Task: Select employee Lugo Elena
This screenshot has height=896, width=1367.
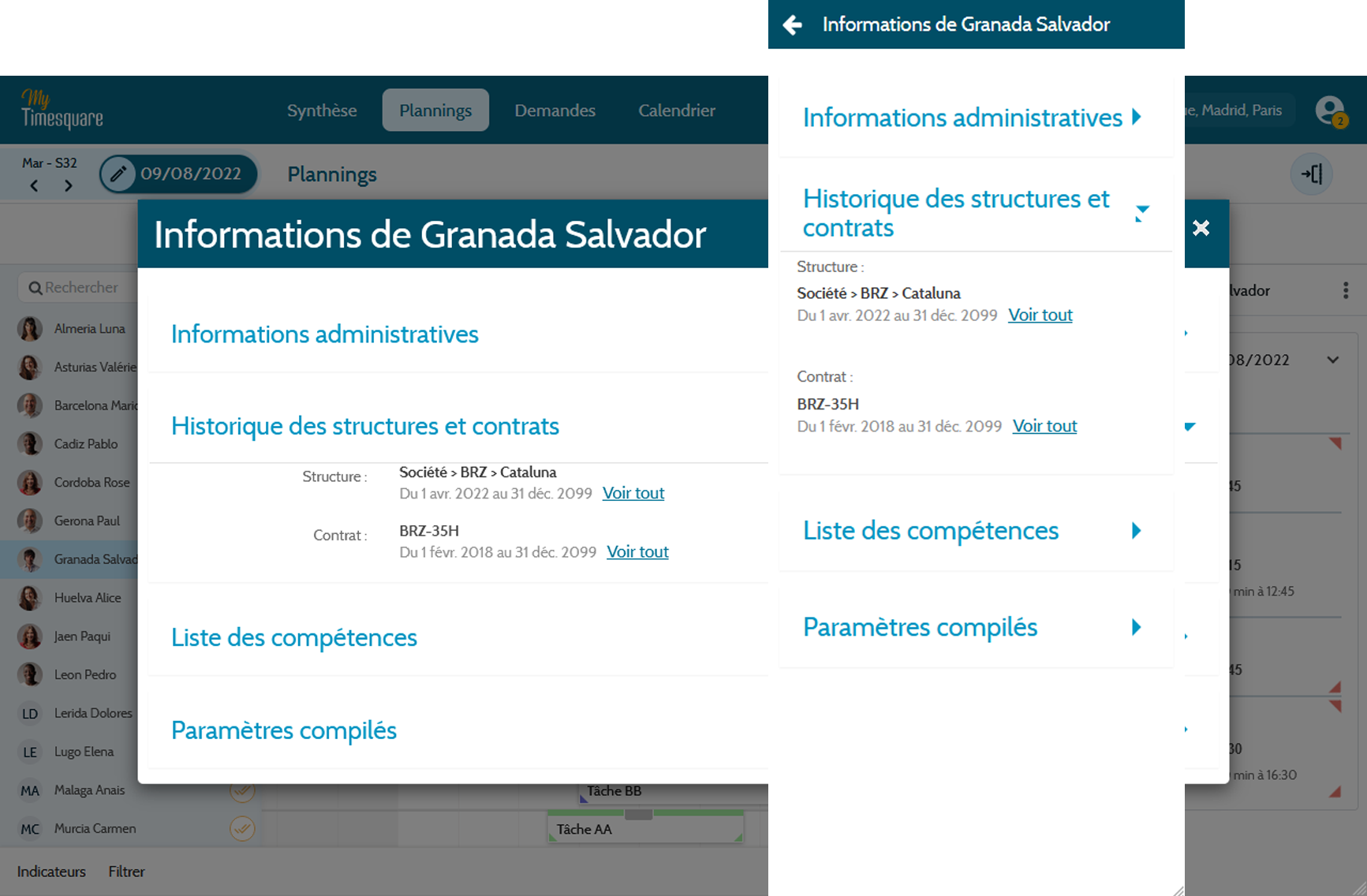Action: tap(69, 752)
